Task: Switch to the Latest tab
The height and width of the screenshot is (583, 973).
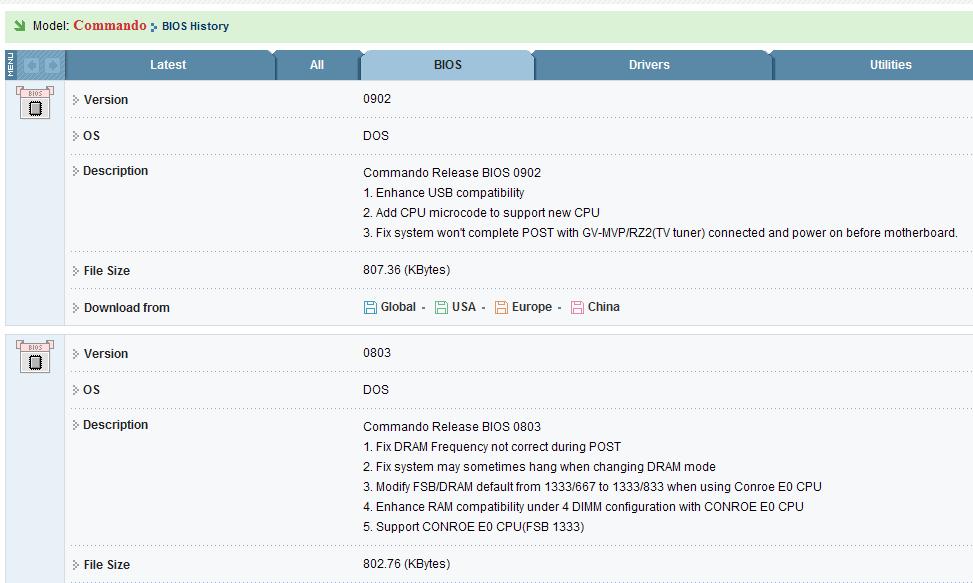Action: (168, 65)
